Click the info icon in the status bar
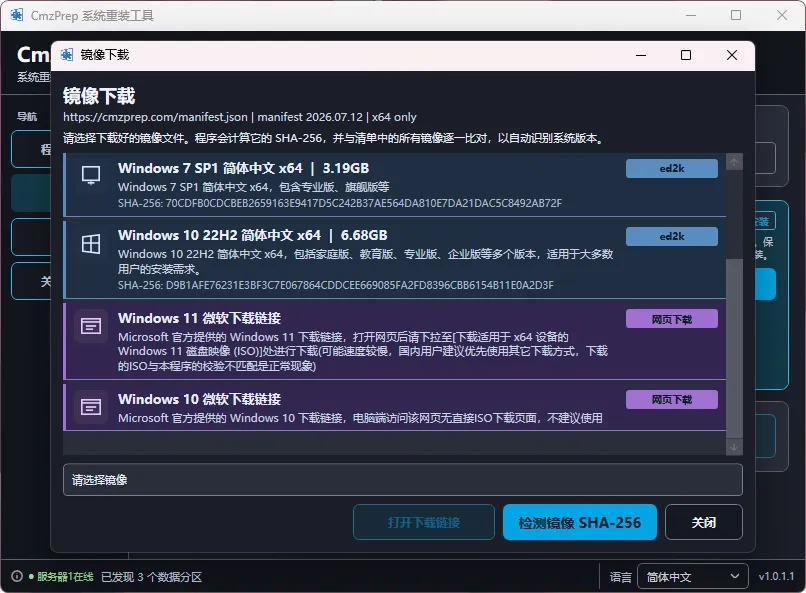 pyautogui.click(x=17, y=576)
